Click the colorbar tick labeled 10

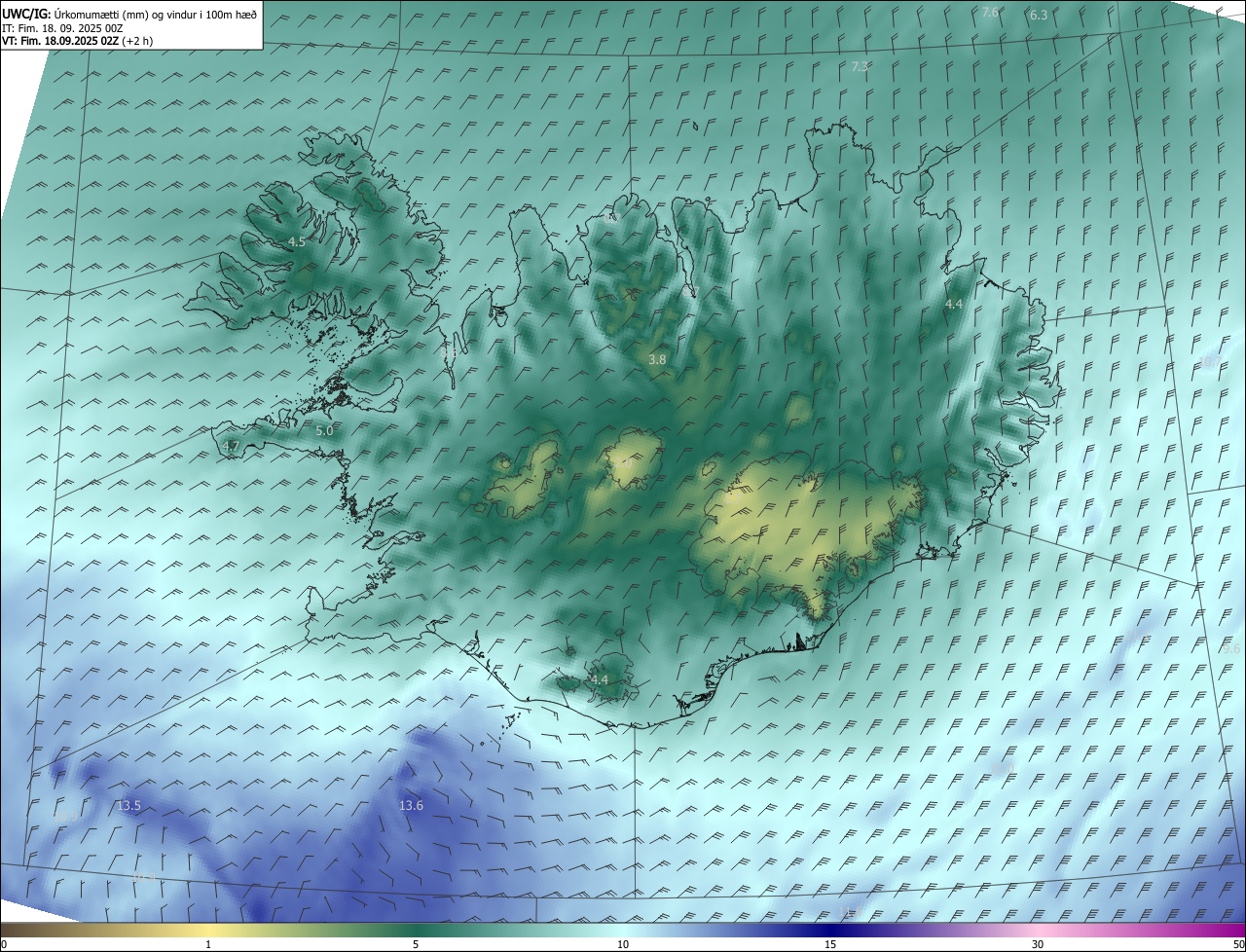[x=623, y=945]
